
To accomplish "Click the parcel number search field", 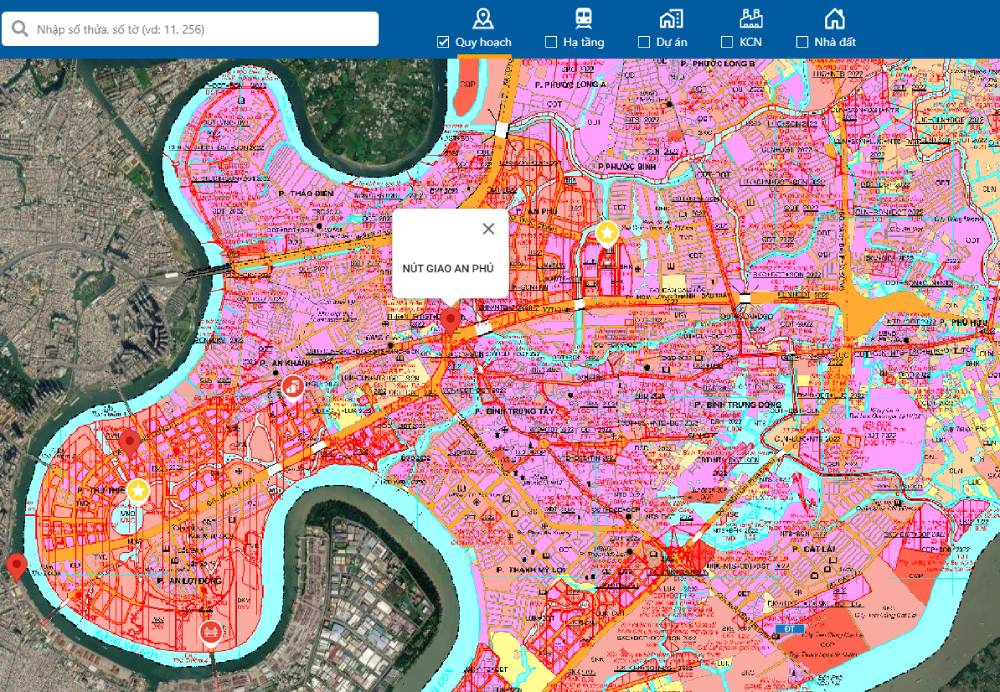I will click(x=200, y=29).
